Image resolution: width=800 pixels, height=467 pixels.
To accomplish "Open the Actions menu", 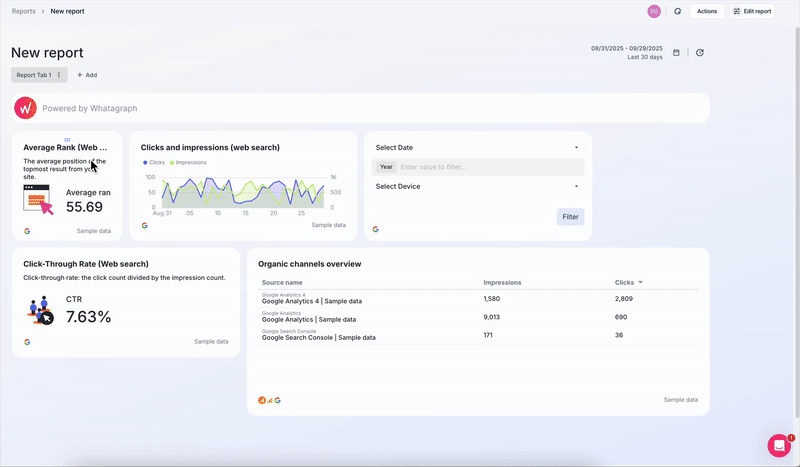I will pyautogui.click(x=707, y=11).
